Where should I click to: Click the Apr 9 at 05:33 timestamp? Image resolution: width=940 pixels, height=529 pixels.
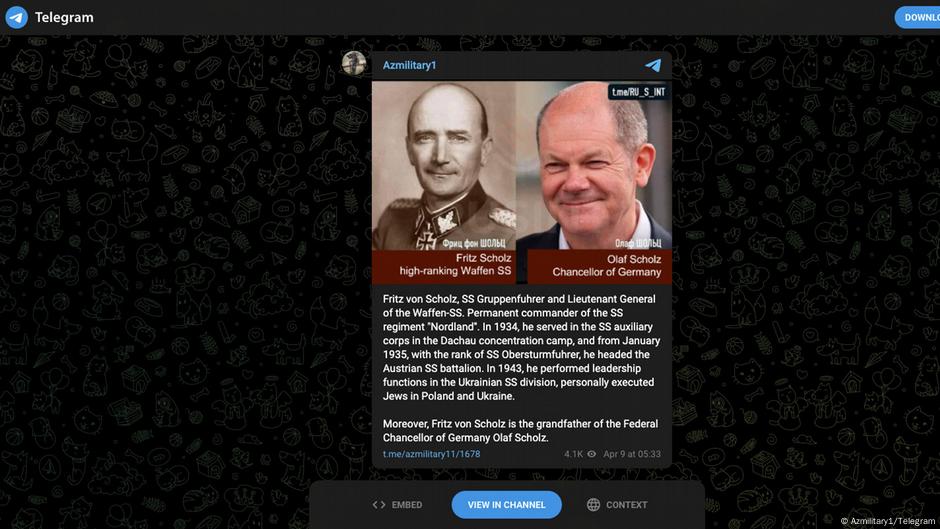tap(632, 454)
